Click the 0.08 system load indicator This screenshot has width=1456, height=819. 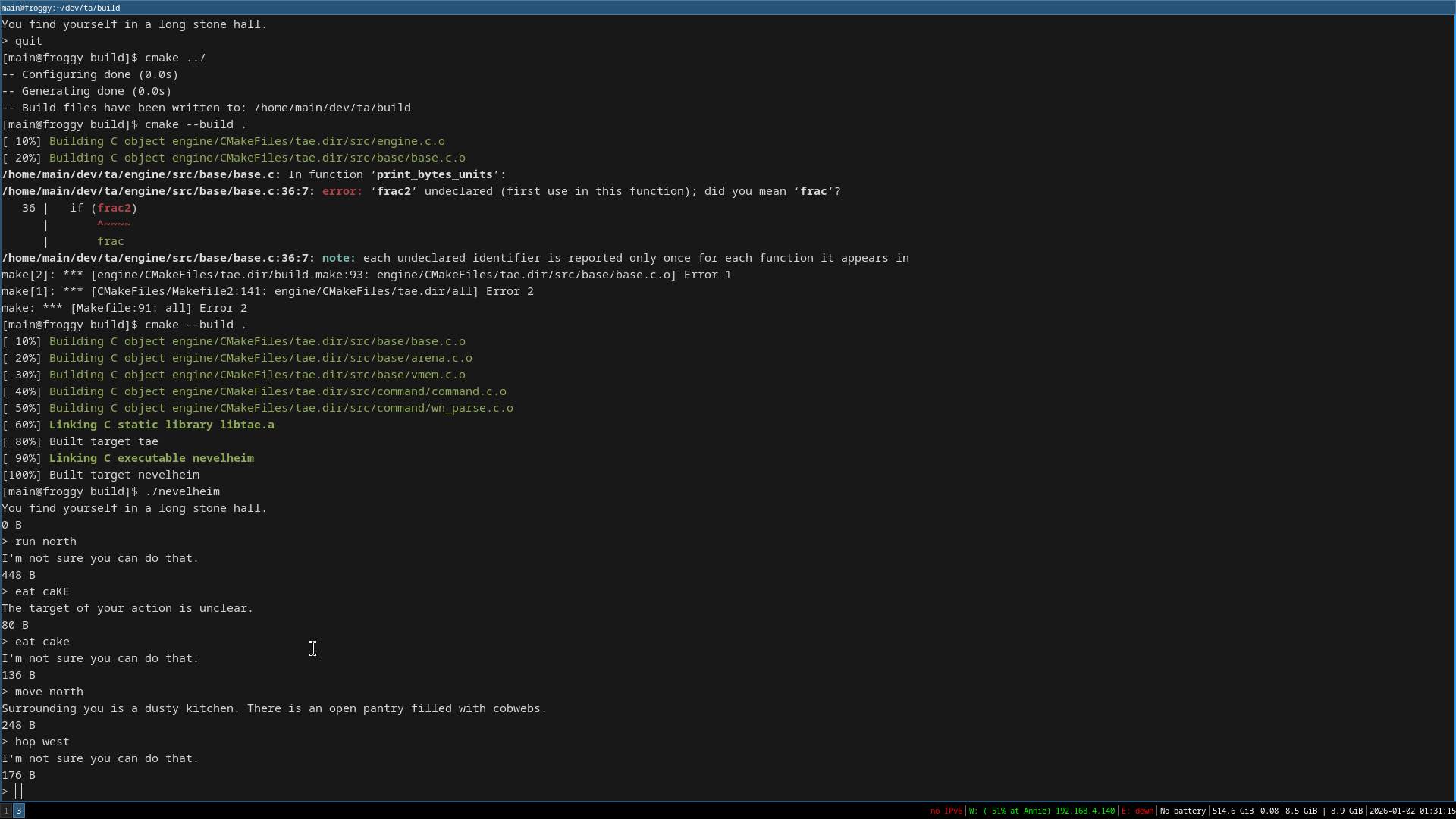tap(1269, 811)
